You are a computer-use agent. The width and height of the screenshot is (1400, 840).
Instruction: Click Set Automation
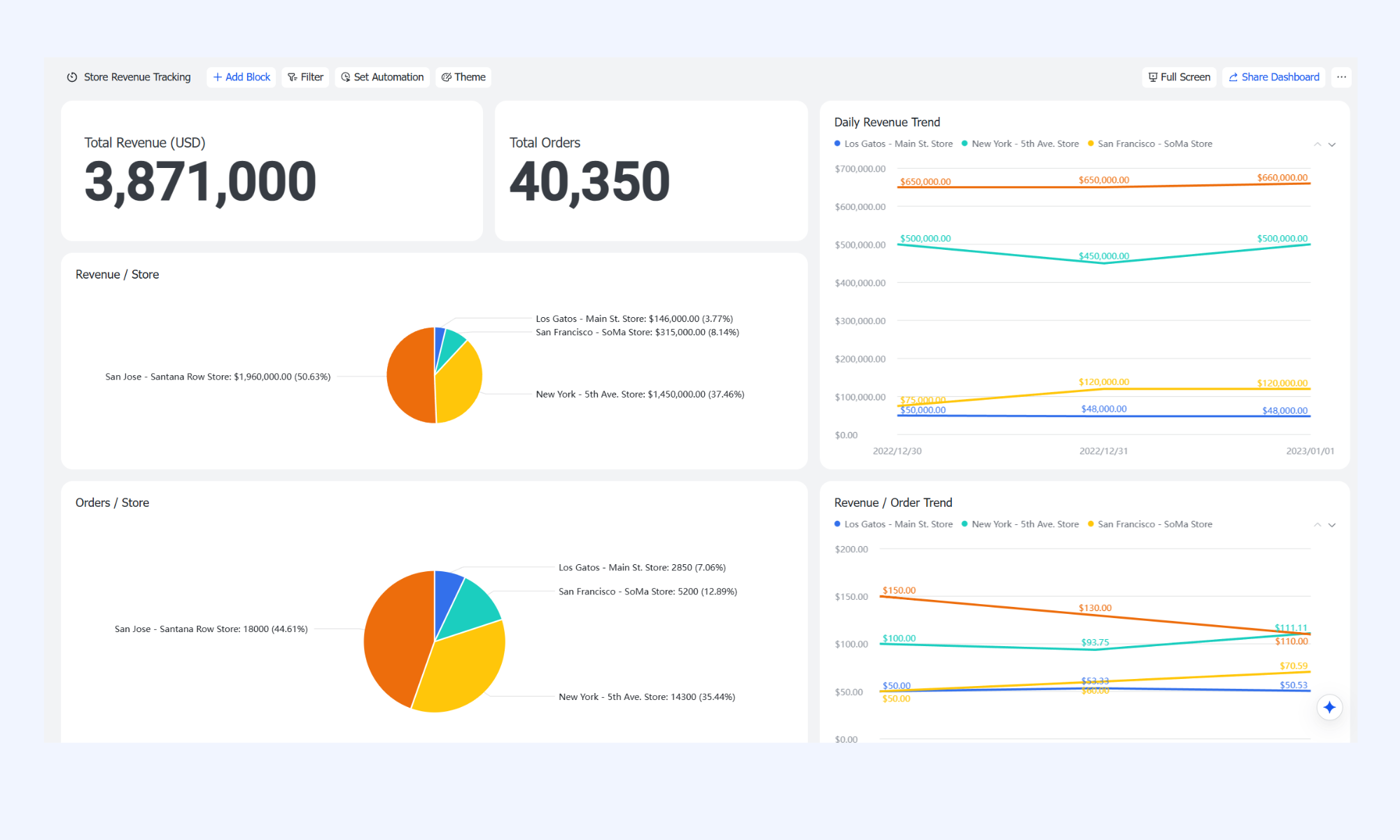(382, 77)
